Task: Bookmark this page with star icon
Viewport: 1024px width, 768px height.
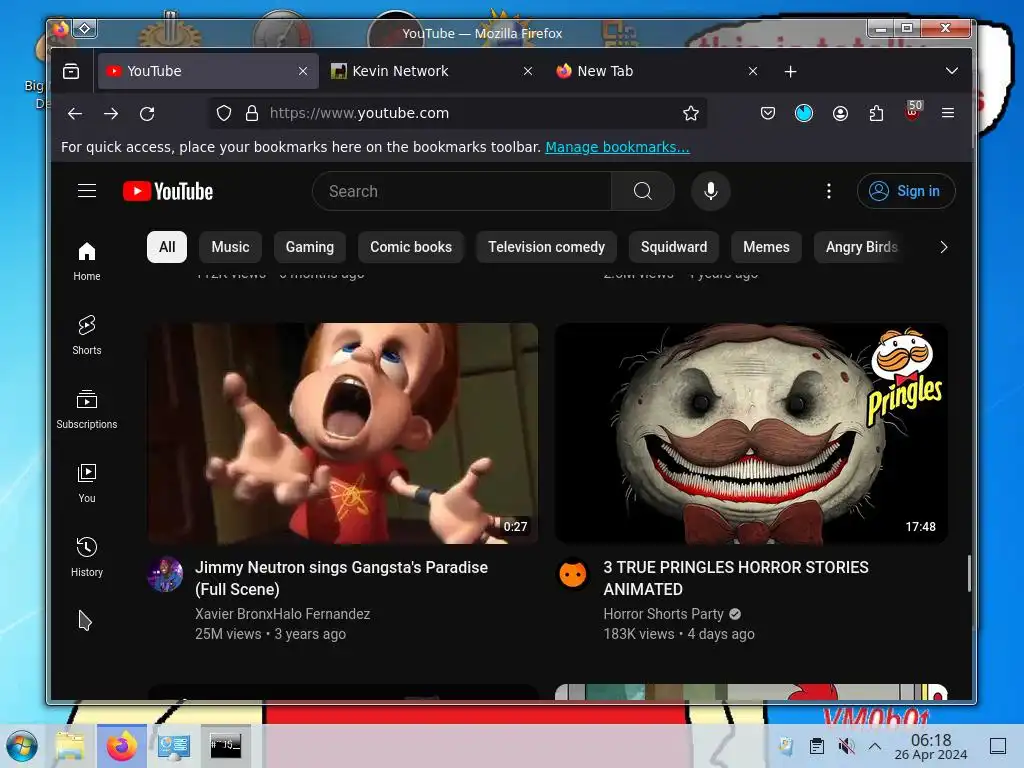Action: 691,114
